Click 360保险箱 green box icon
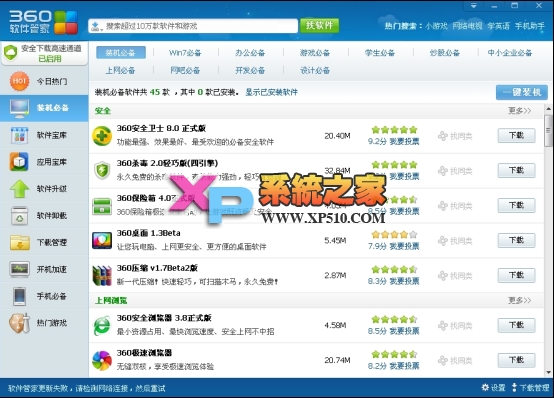The height and width of the screenshot is (398, 554). (102, 206)
